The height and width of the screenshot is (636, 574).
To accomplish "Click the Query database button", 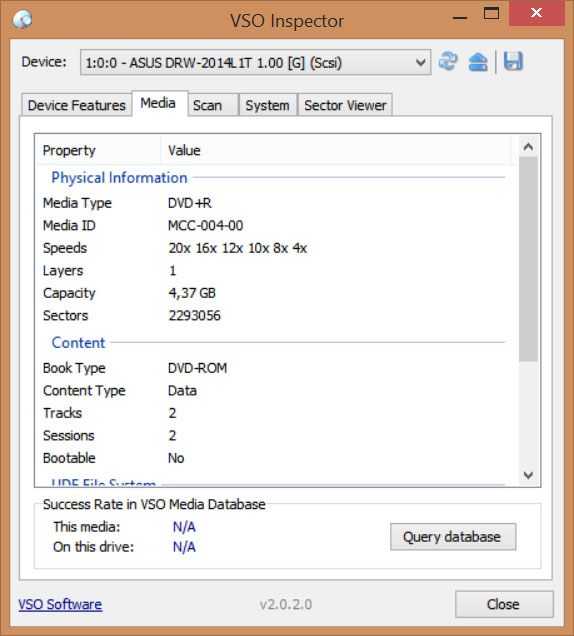I will point(453,537).
